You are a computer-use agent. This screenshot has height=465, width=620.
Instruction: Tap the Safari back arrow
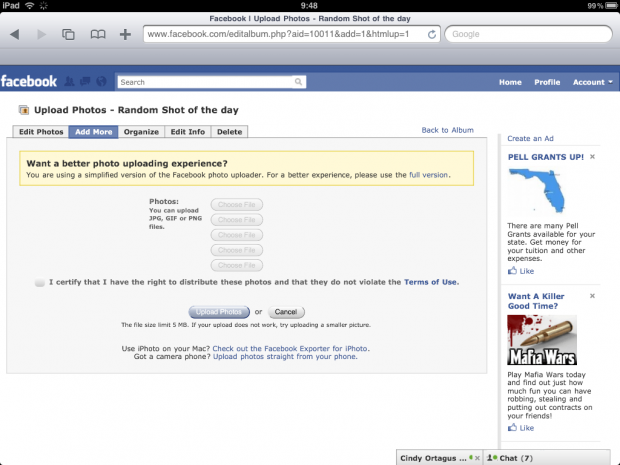(15, 34)
